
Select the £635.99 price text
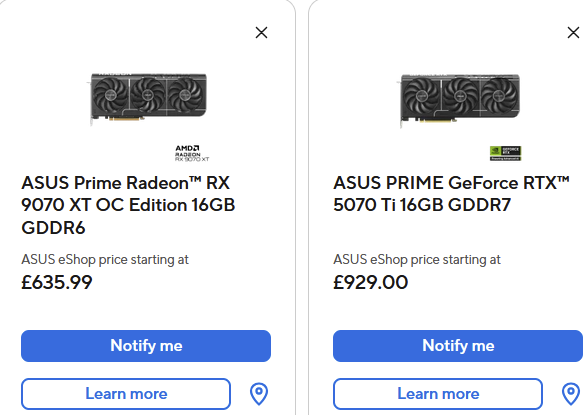[x=57, y=282]
